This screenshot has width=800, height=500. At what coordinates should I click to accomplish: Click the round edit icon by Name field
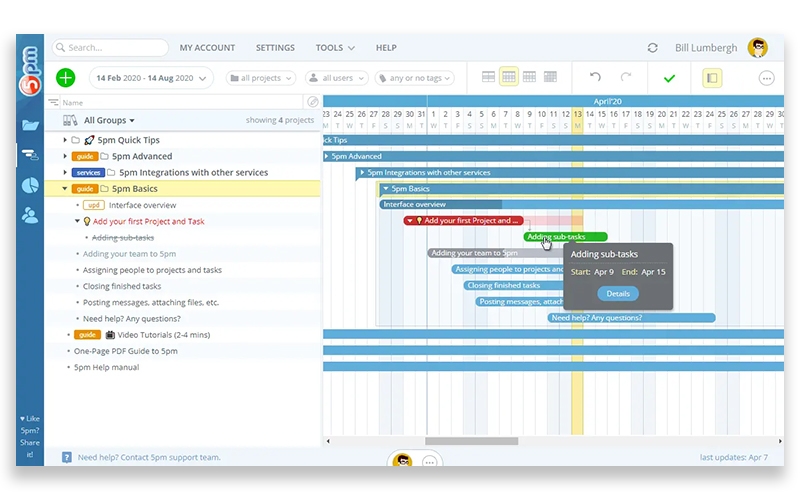pyautogui.click(x=313, y=102)
